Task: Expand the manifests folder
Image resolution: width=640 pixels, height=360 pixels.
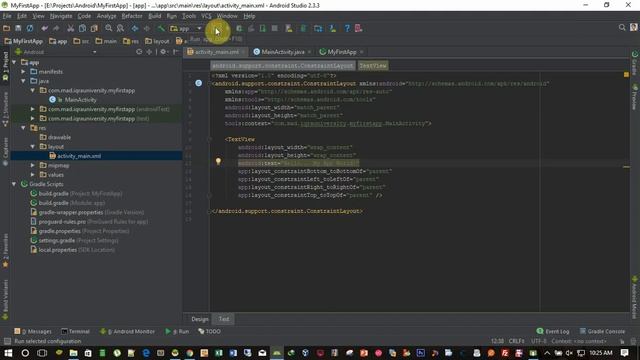Action: [x=24, y=72]
